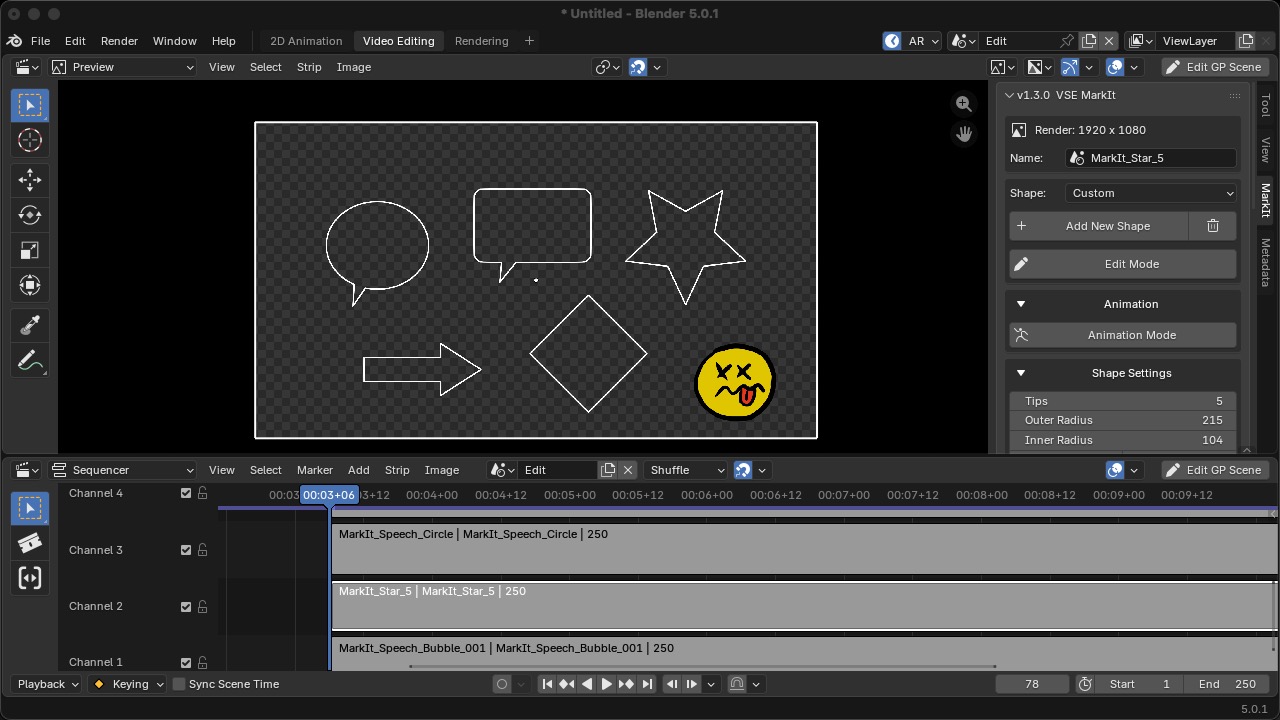Click the zoom magnifier in preview

(x=964, y=104)
